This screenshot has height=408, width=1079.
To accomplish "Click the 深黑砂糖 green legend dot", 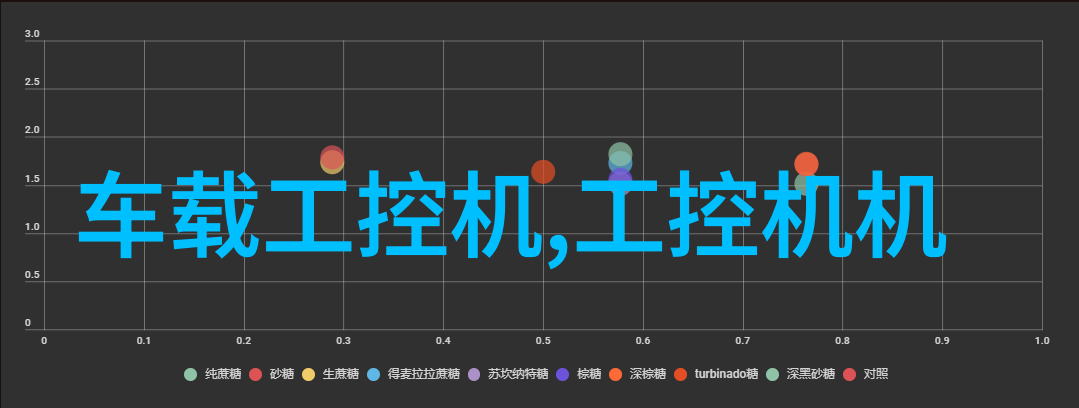I will point(772,374).
